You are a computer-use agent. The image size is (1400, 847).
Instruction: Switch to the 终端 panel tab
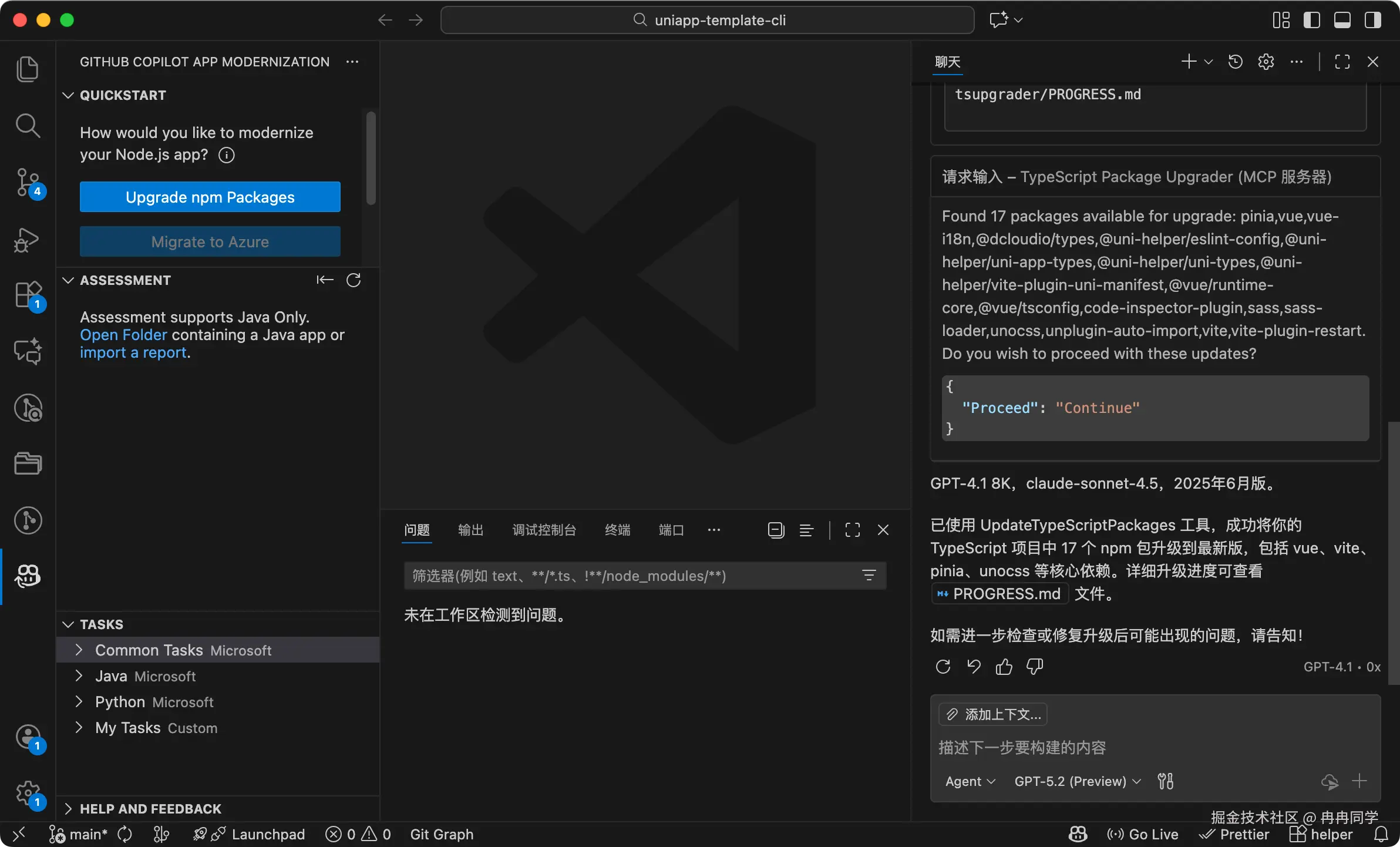(x=617, y=530)
